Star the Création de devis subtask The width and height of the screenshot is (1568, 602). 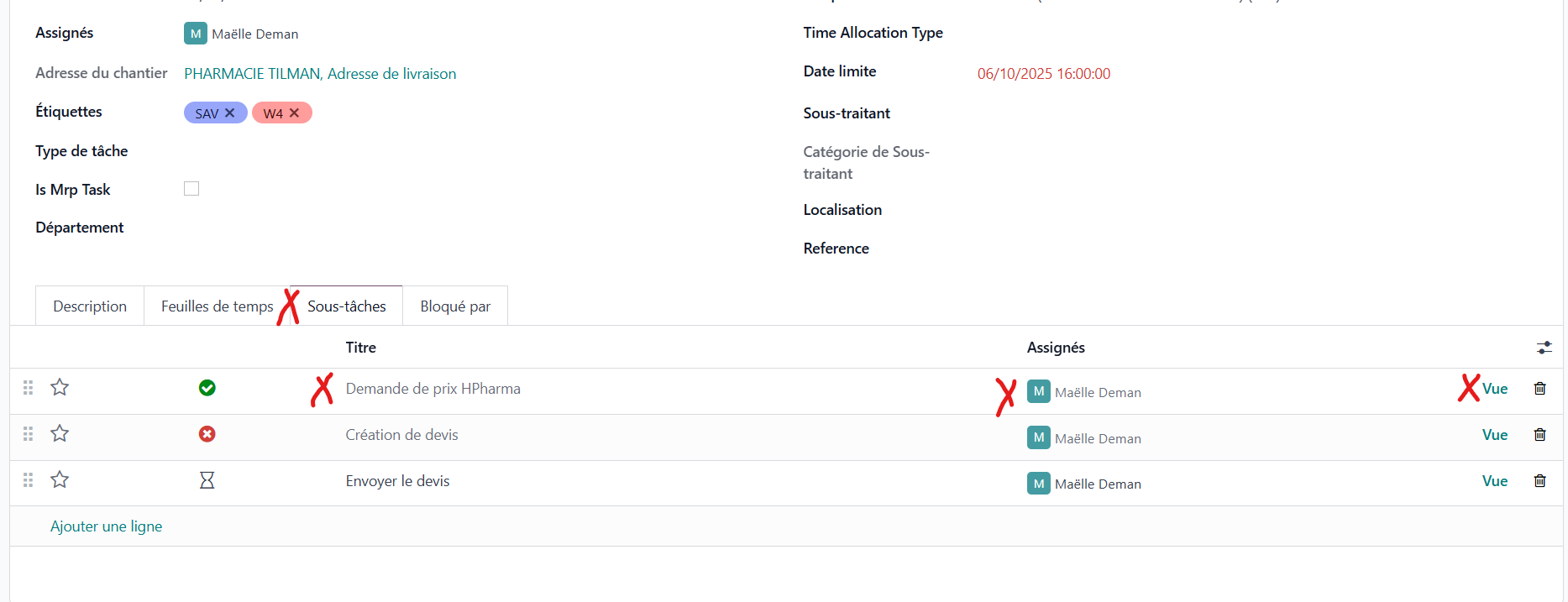click(x=60, y=433)
